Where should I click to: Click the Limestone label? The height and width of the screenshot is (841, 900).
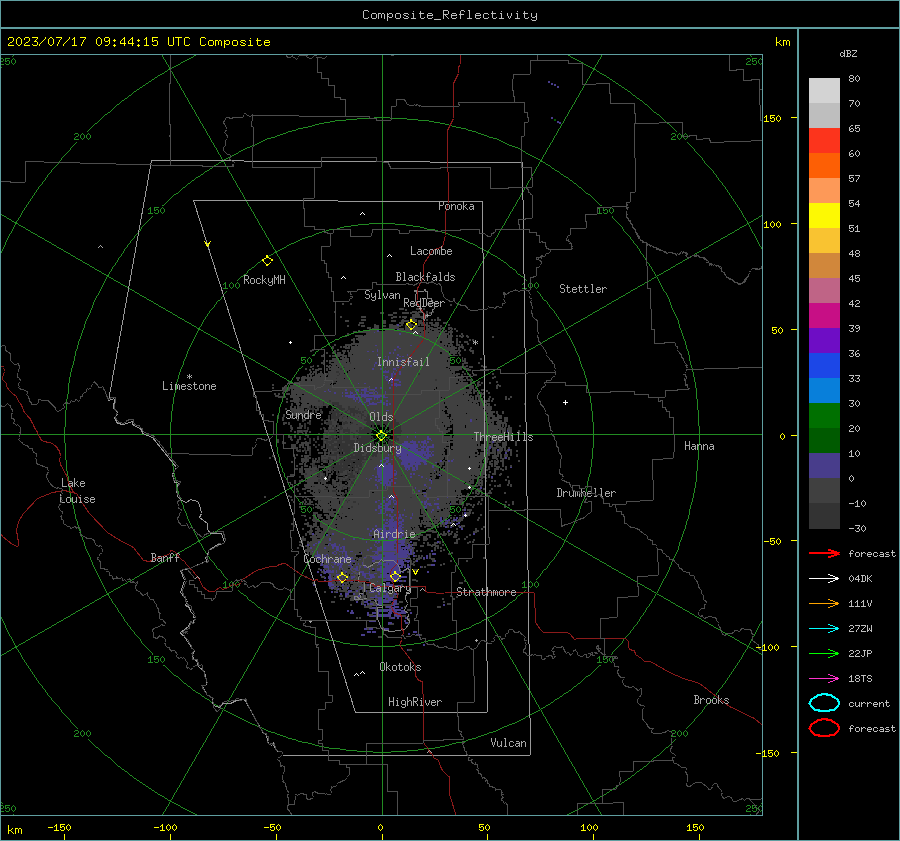(189, 386)
